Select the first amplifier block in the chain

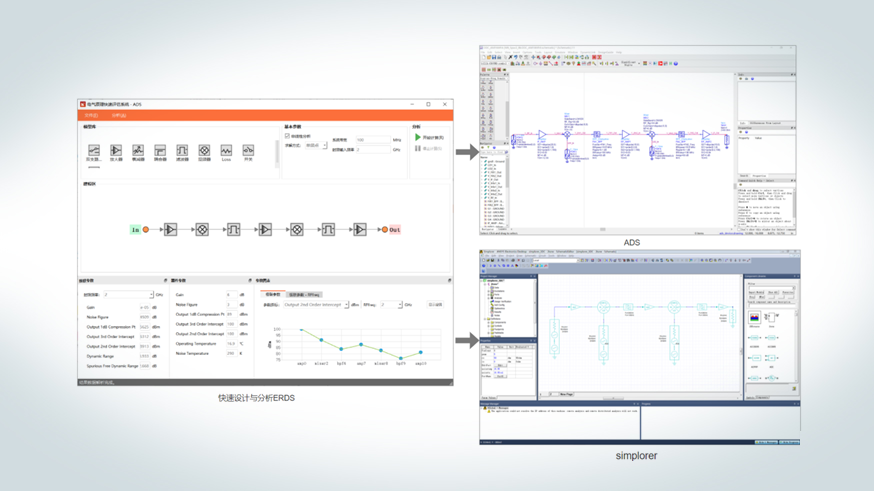click(170, 230)
